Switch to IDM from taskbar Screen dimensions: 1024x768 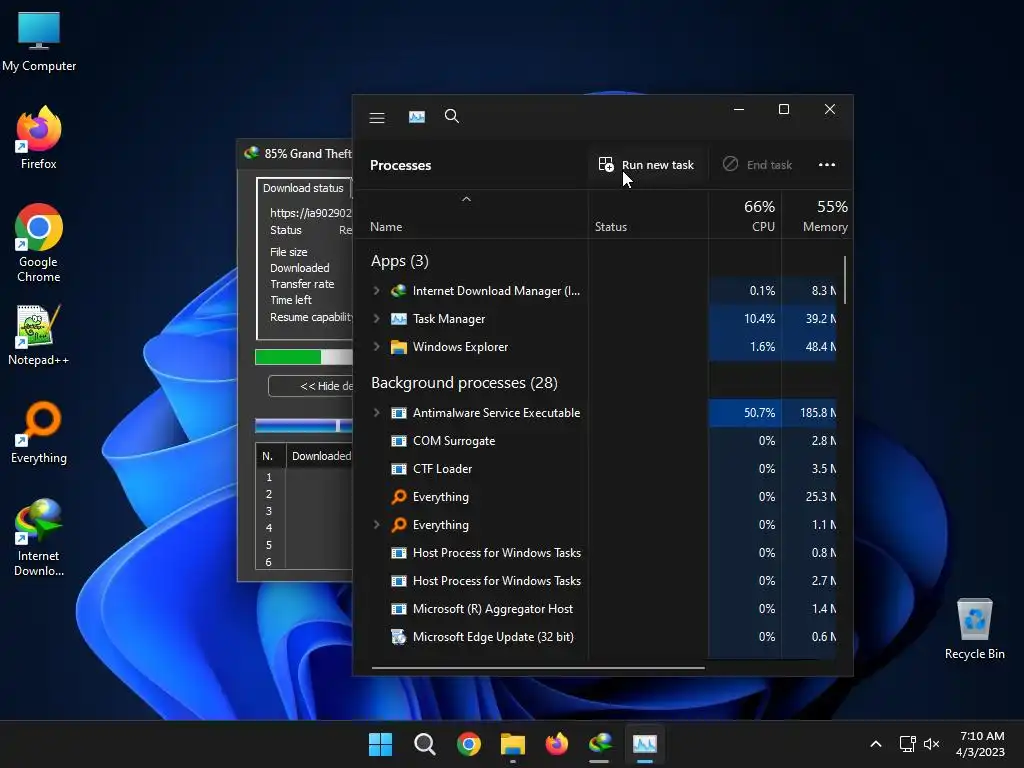coord(600,744)
